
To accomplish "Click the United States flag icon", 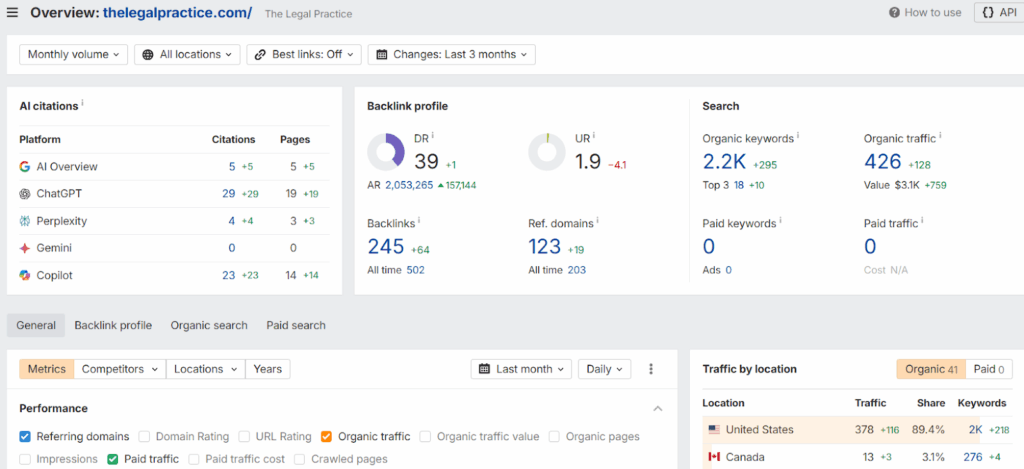I will (714, 430).
